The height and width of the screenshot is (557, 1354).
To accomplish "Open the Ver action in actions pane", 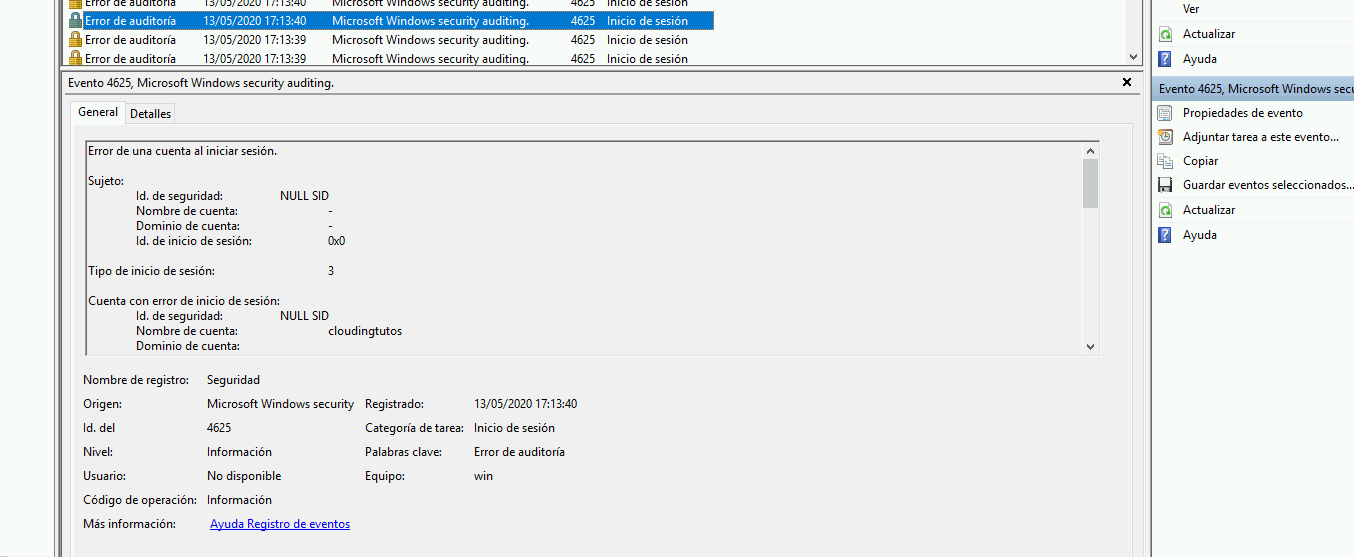I will pos(1191,9).
